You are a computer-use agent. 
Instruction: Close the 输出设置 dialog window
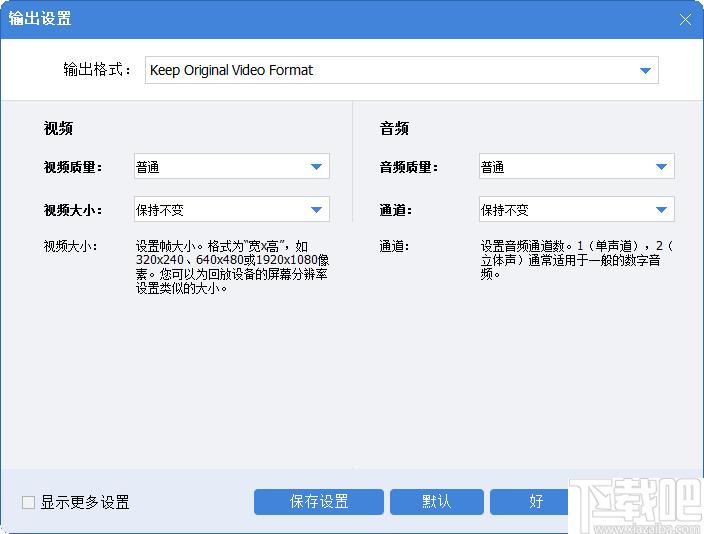point(685,19)
